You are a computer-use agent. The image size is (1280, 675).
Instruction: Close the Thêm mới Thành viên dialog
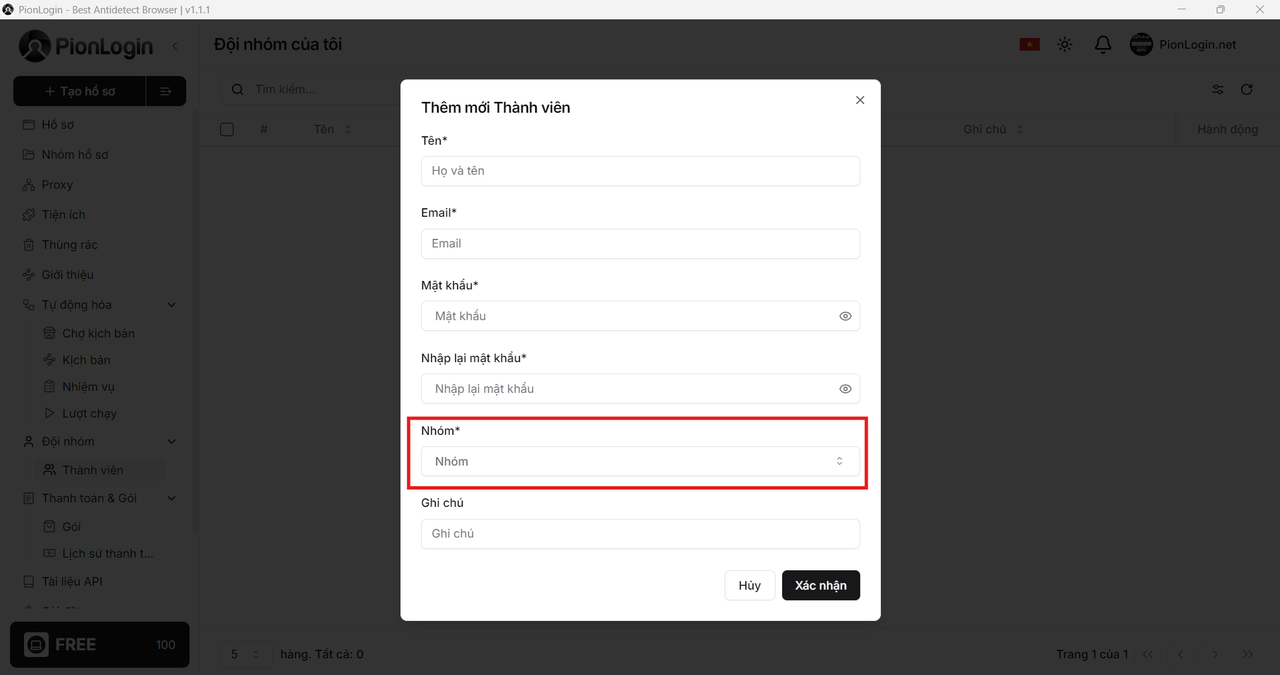(x=860, y=100)
